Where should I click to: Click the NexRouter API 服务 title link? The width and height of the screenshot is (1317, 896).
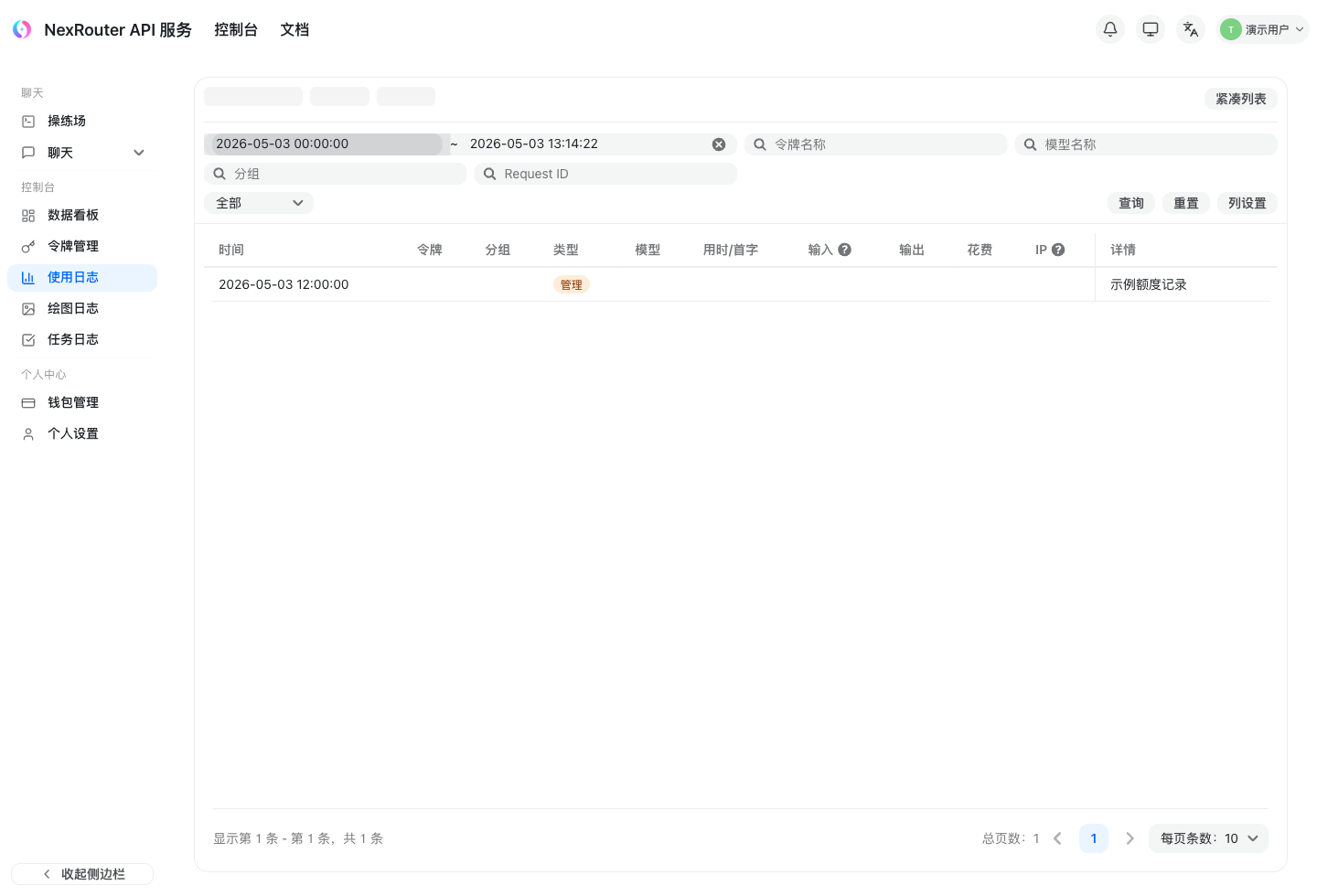coord(118,29)
